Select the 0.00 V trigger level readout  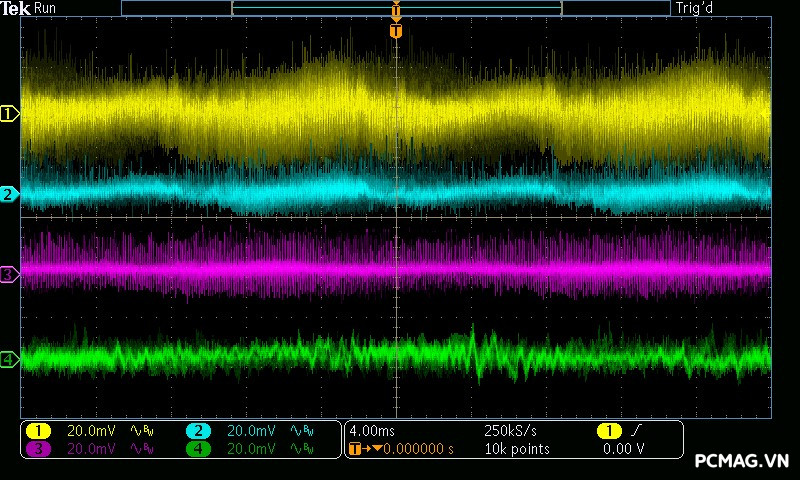(623, 449)
